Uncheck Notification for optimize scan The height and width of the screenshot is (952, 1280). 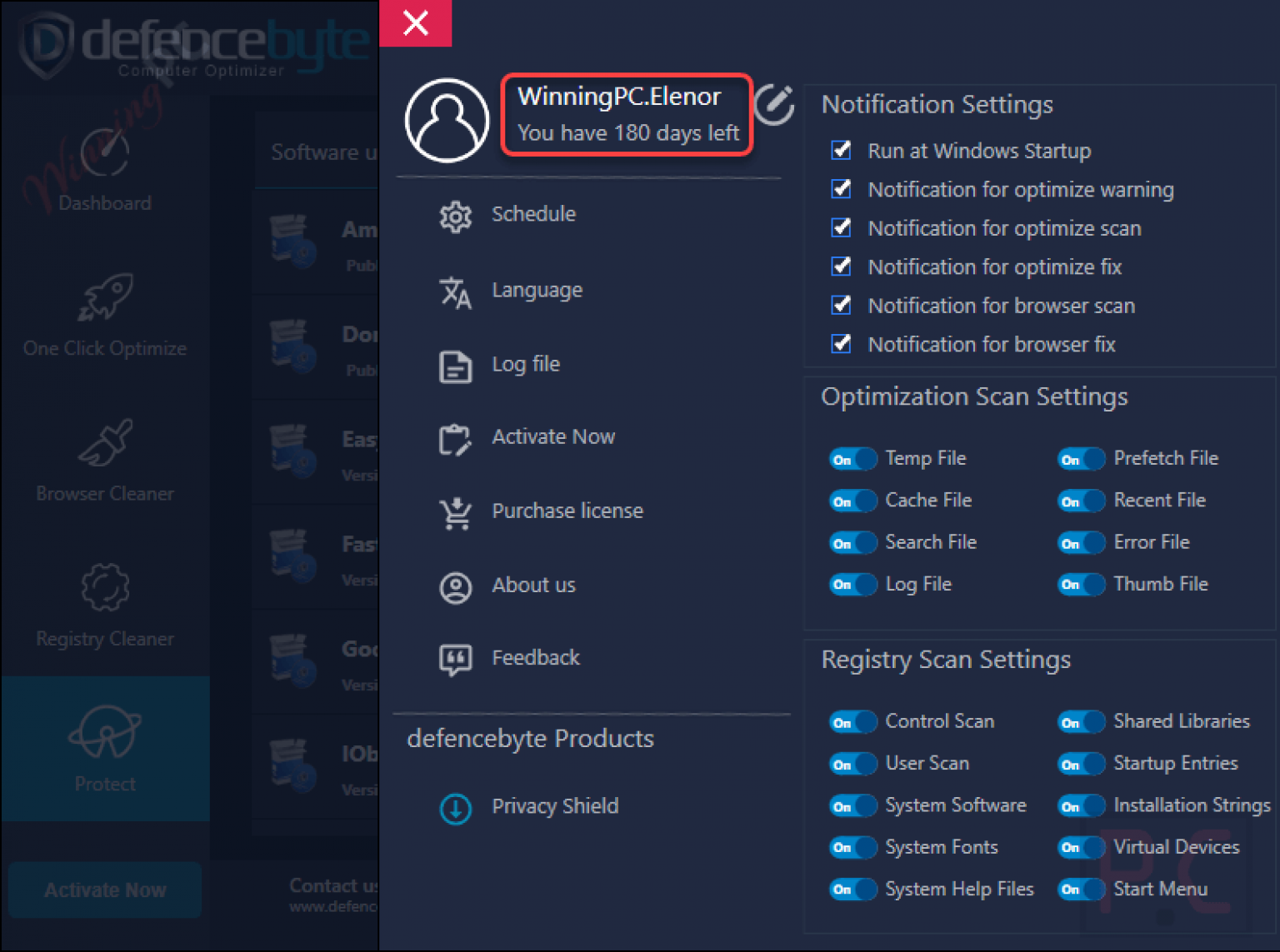tap(842, 227)
